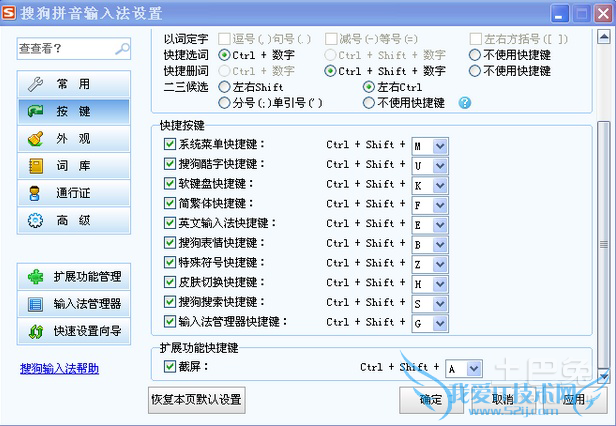Image resolution: width=616 pixels, height=426 pixels.
Task: Open key dropdown for 软键盘快捷键
Action: [x=440, y=185]
